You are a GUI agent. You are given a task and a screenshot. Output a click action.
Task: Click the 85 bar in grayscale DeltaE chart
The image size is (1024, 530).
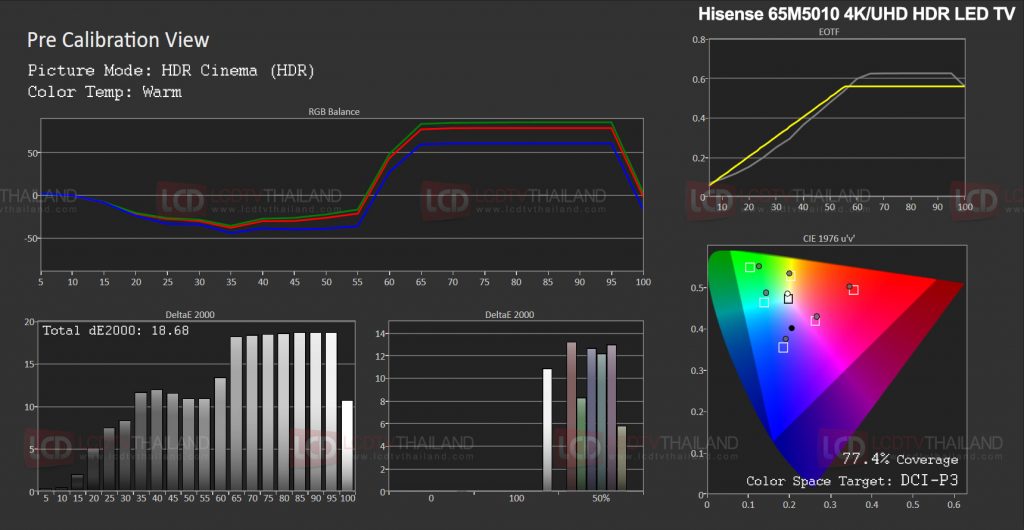[x=300, y=412]
